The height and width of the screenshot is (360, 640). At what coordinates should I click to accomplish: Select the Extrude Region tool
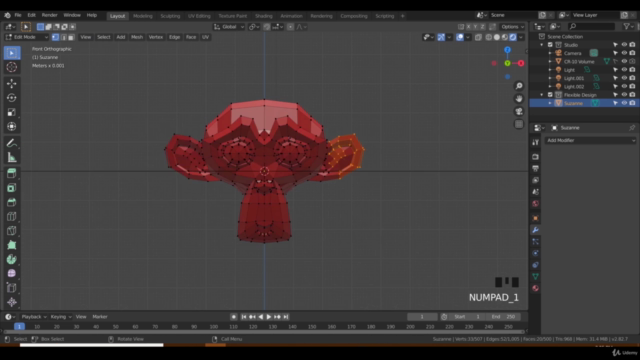tap(12, 173)
